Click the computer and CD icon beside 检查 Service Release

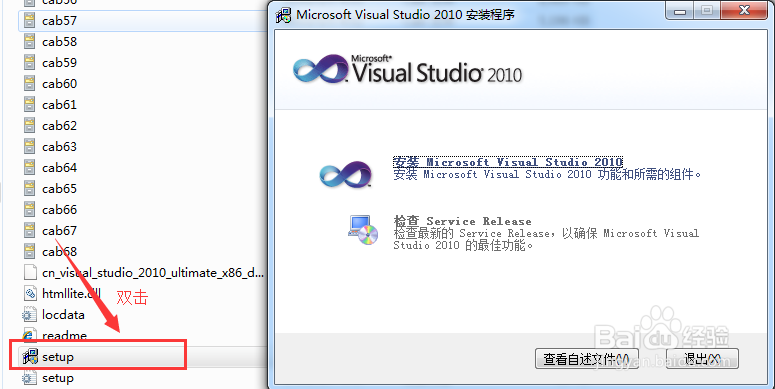tap(363, 229)
